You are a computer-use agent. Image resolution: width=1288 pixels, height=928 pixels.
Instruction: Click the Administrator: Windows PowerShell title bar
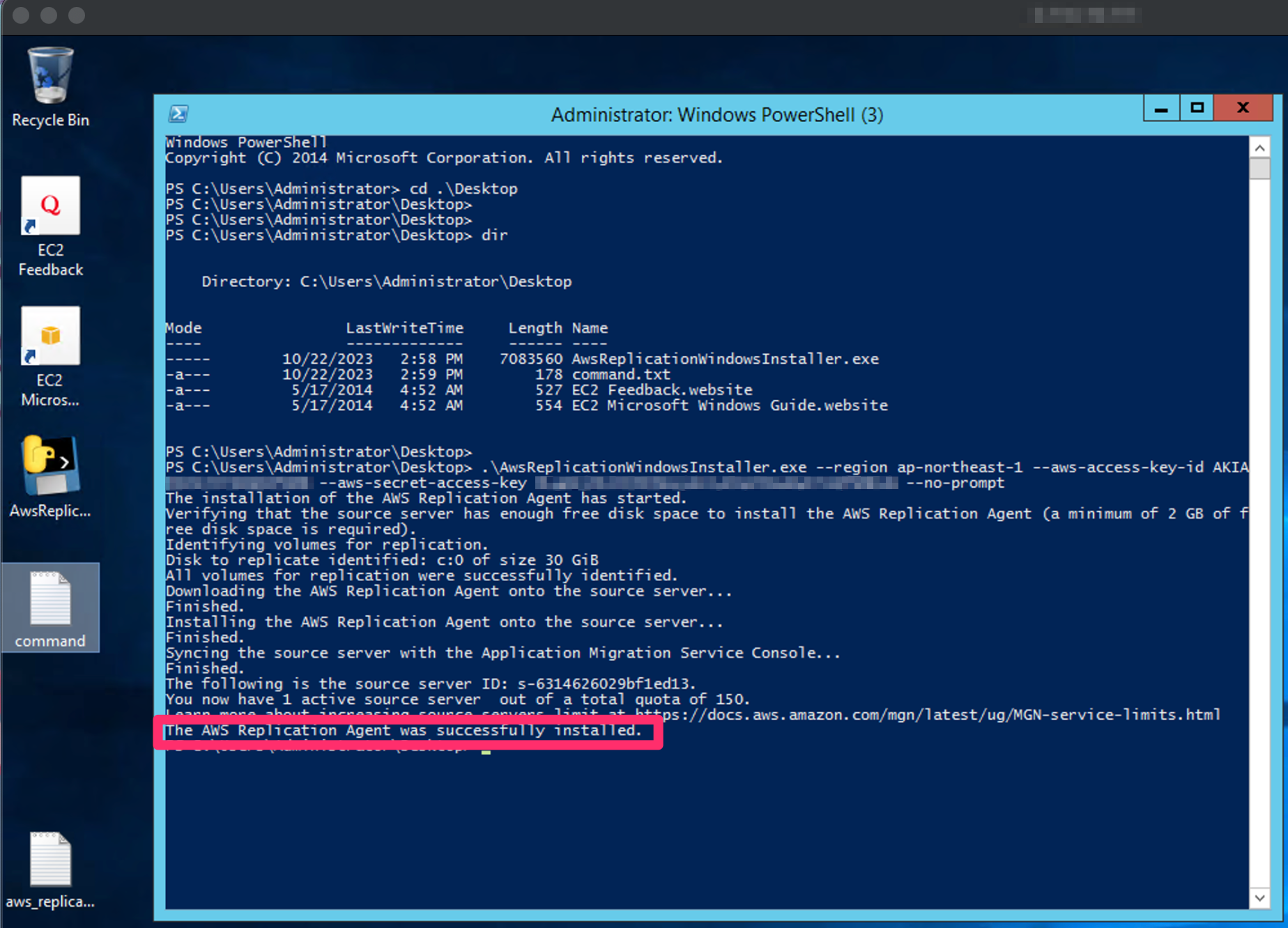coord(716,114)
